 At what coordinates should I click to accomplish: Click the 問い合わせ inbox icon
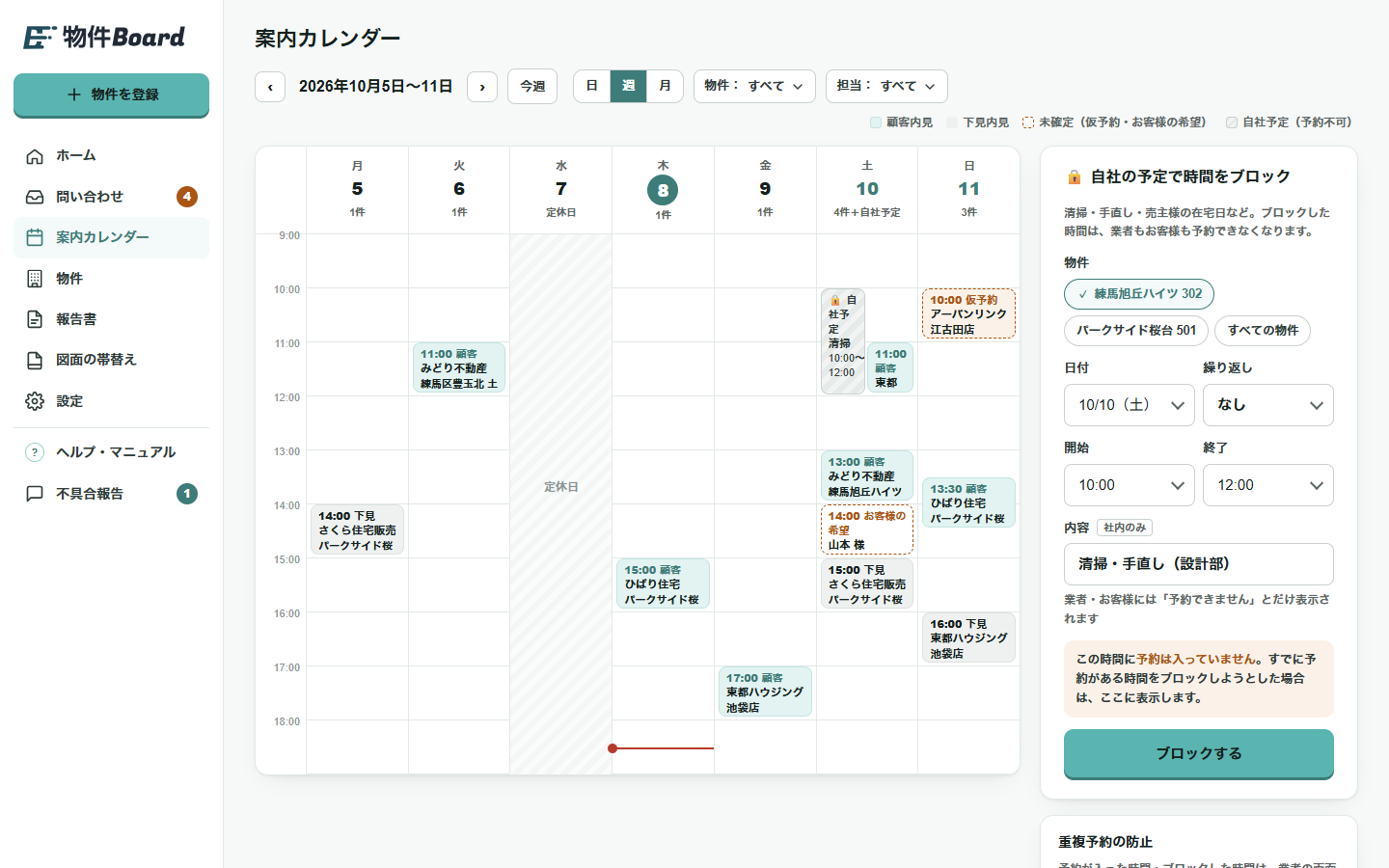pos(35,197)
